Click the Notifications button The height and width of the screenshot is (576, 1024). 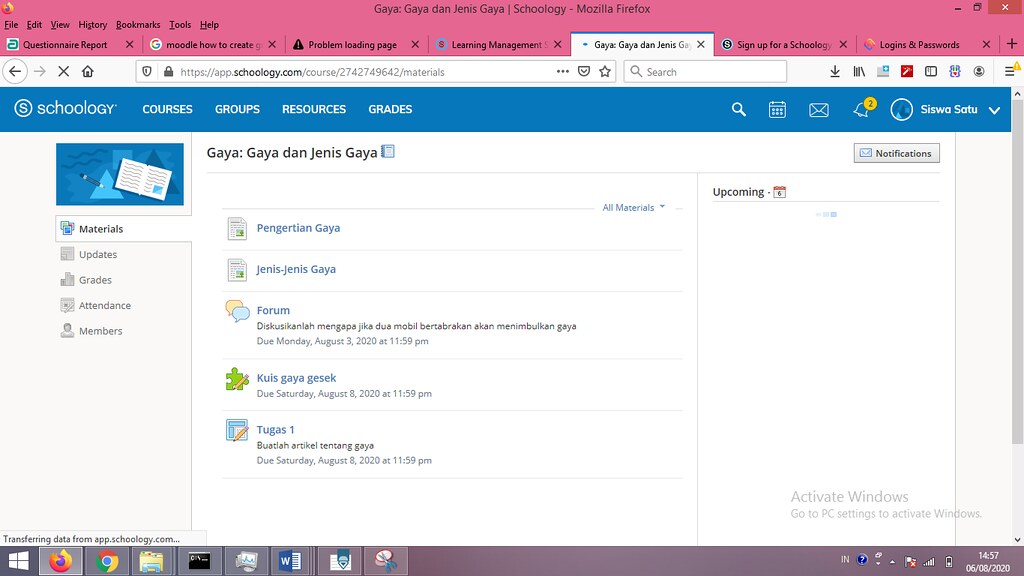click(897, 153)
